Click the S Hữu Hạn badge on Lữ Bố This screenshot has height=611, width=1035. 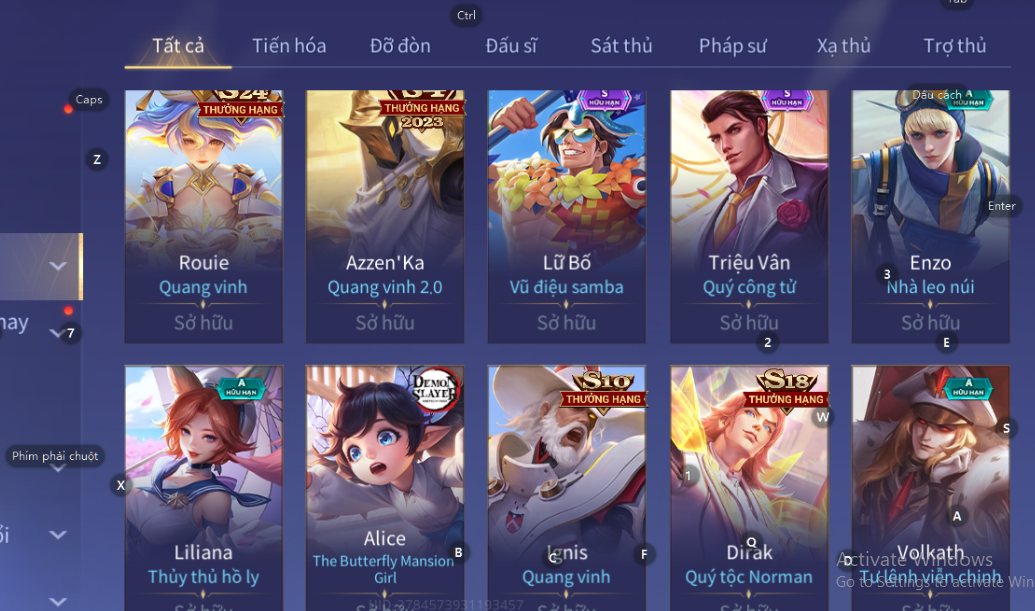point(604,100)
